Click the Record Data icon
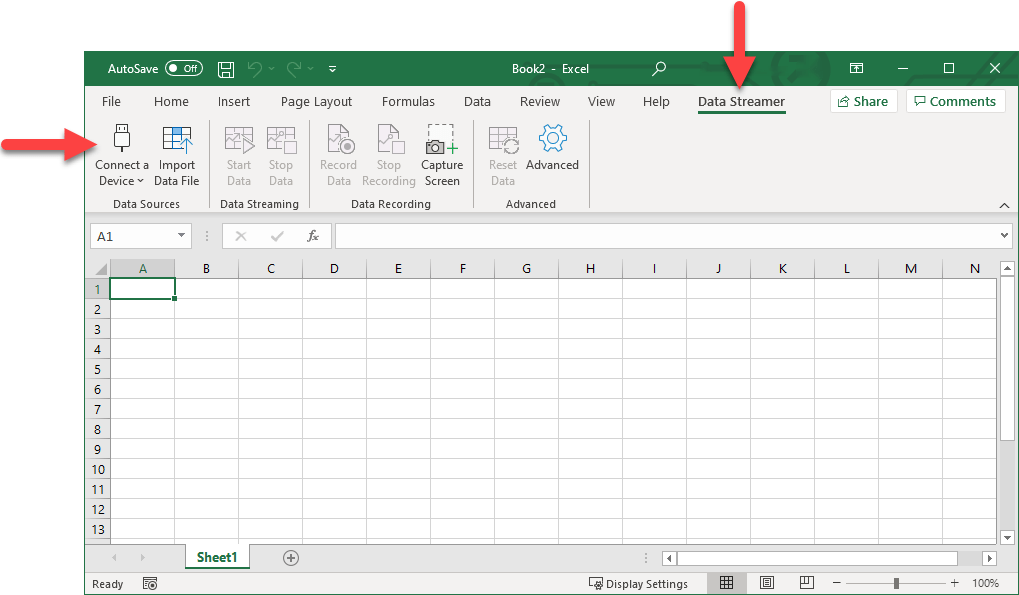The height and width of the screenshot is (595, 1019). point(339,139)
